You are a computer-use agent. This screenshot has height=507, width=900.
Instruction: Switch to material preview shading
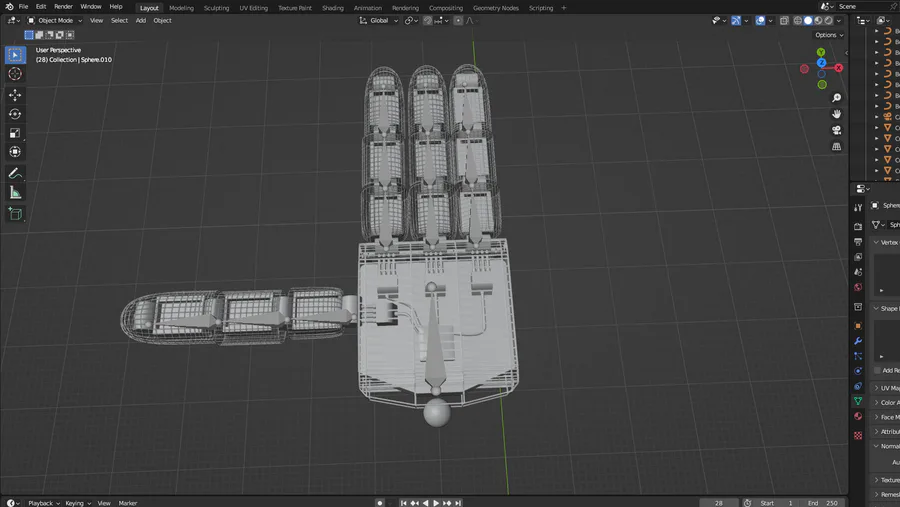pos(818,21)
